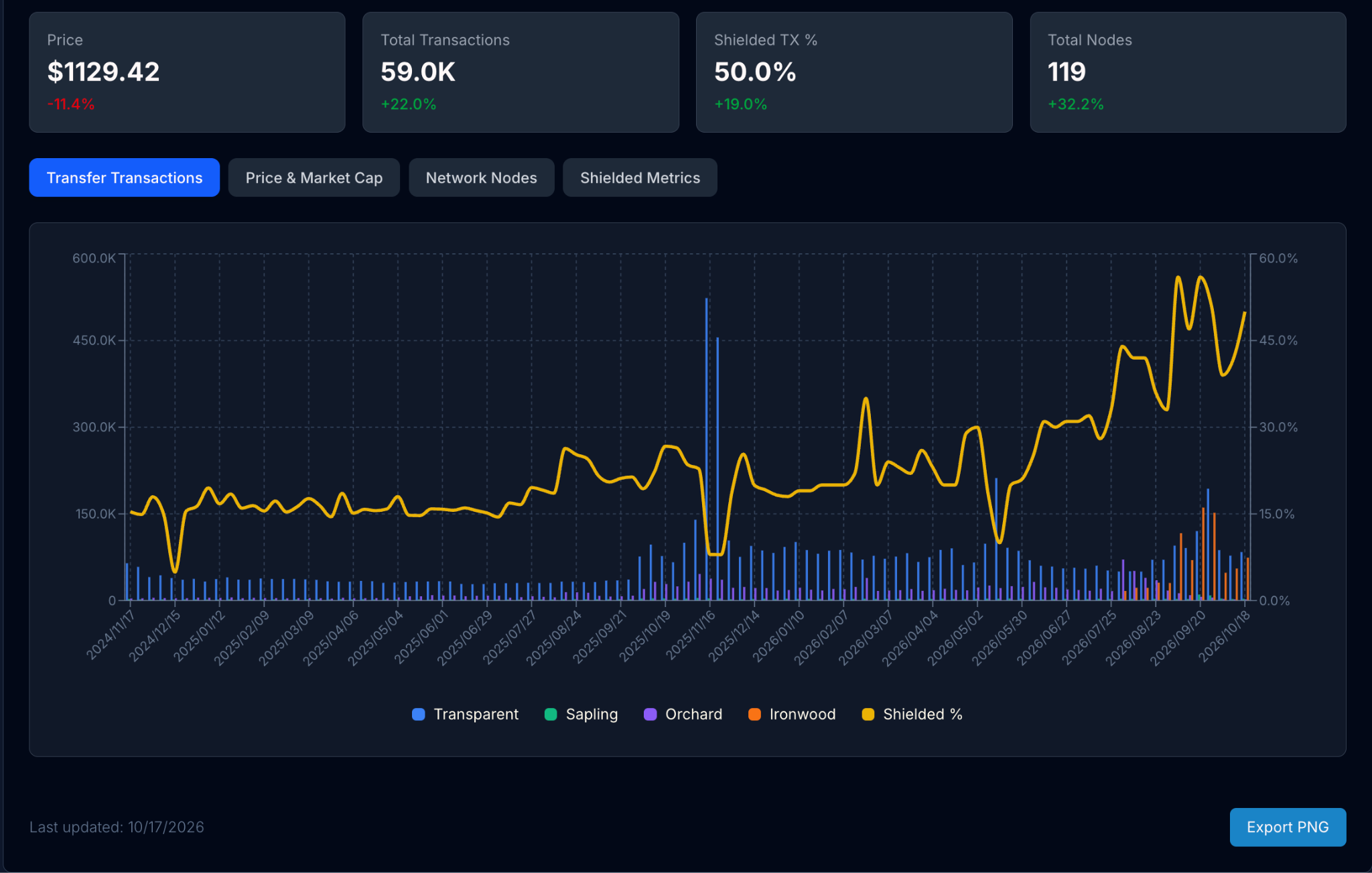
Task: Click the orange Ironwood legend swatch
Action: [x=754, y=714]
